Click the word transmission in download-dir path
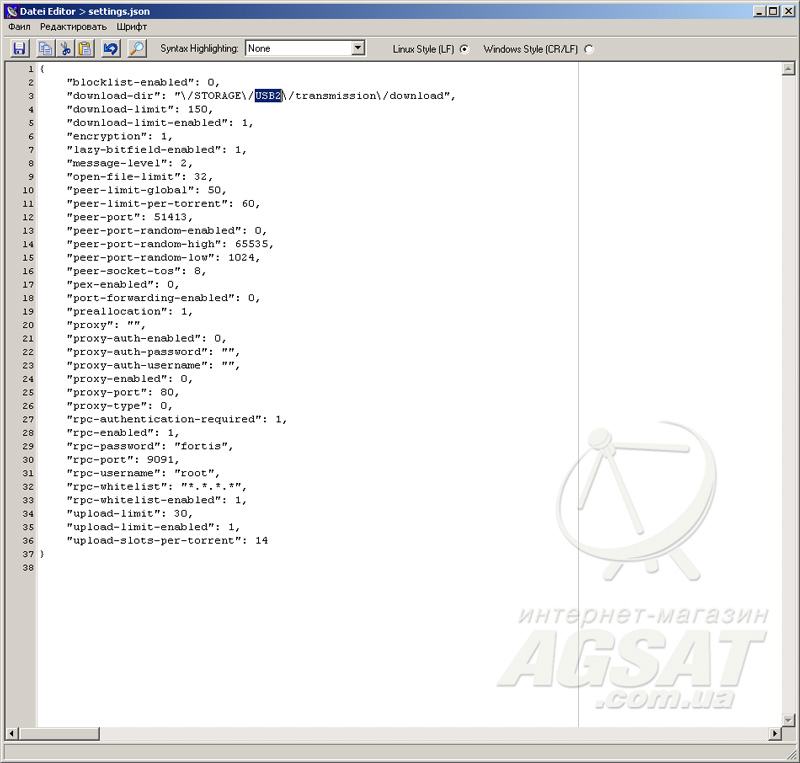800x763 pixels. coord(335,95)
